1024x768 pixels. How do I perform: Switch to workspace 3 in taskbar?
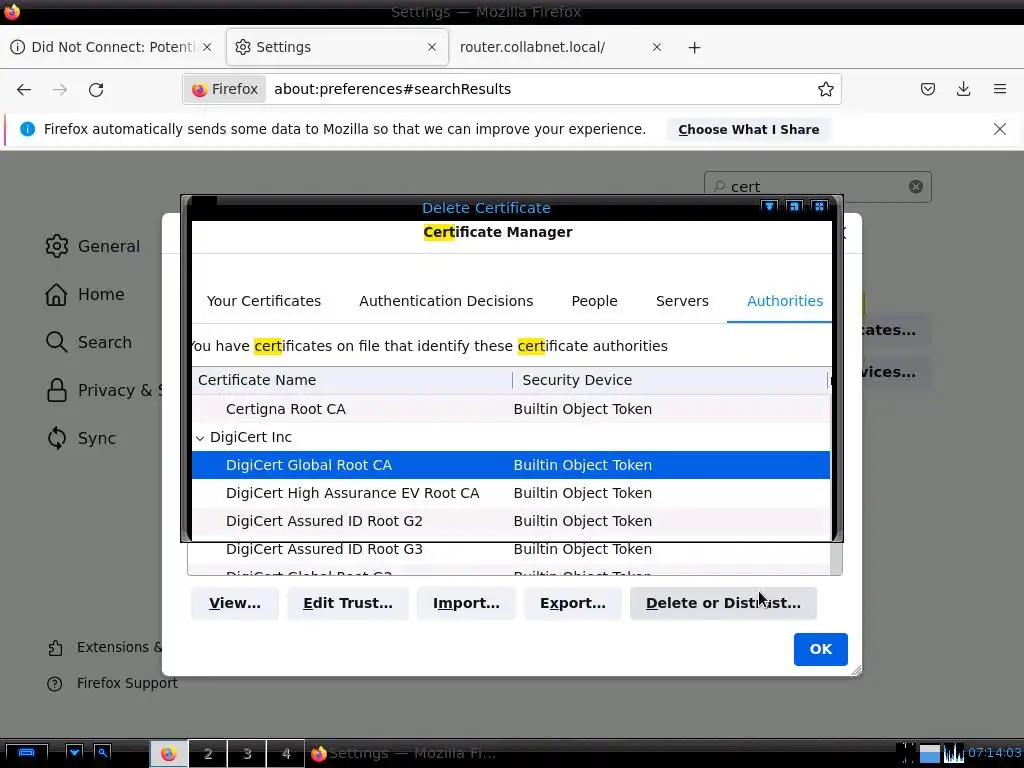(x=247, y=754)
